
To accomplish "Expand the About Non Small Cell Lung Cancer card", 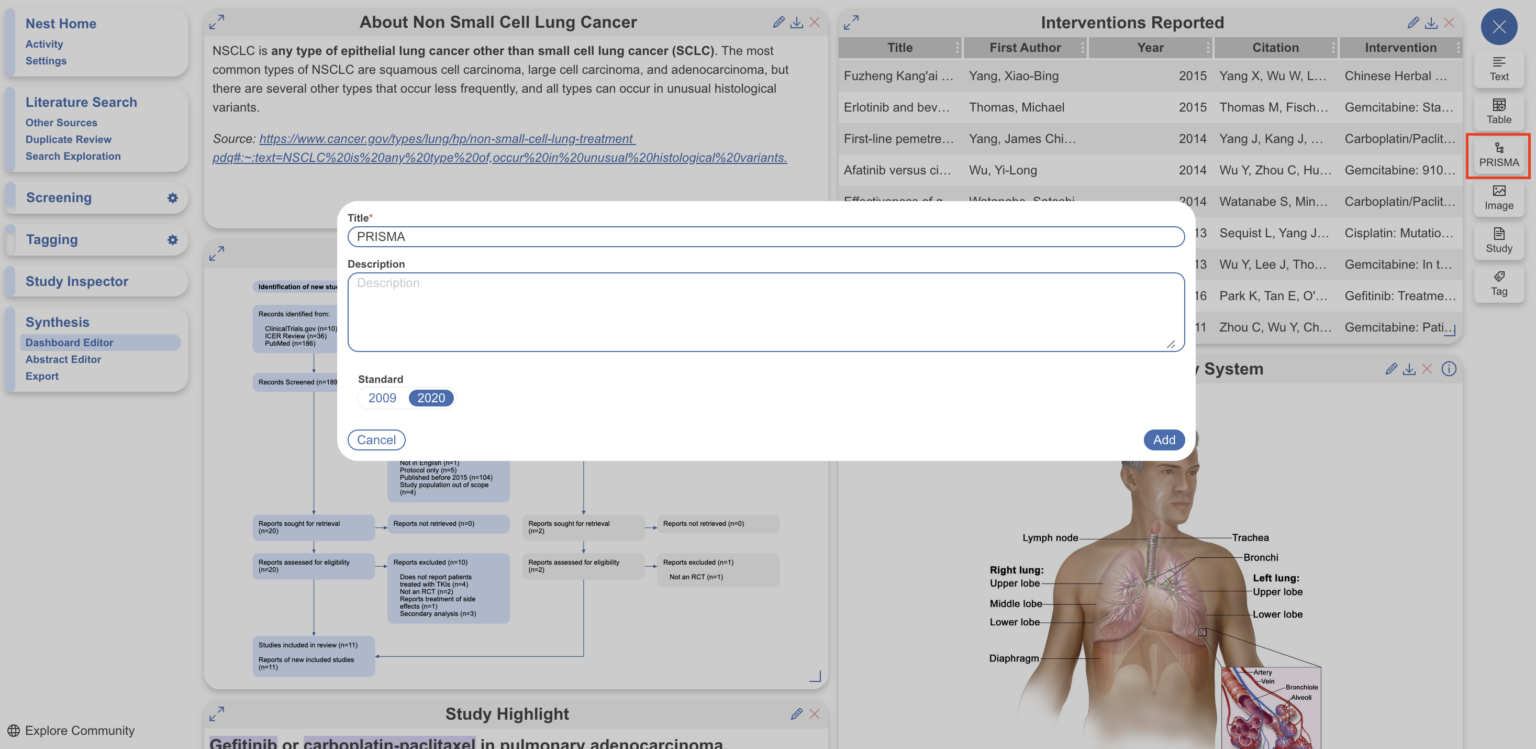I will [217, 21].
